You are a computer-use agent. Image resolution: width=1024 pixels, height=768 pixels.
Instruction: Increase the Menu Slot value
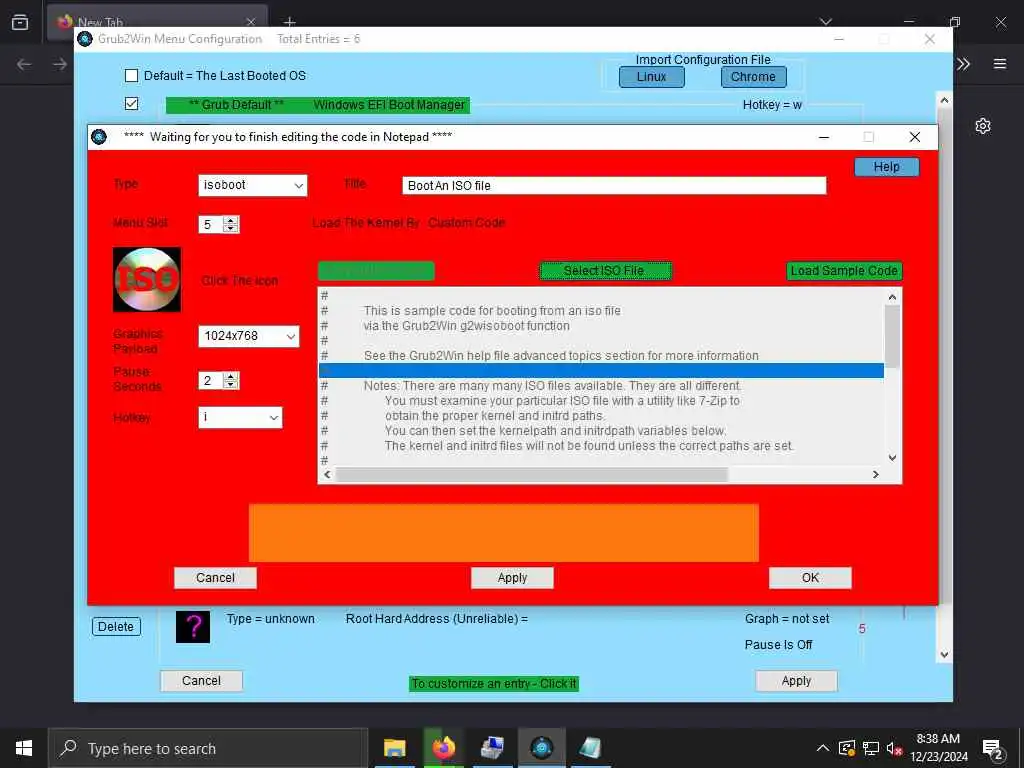(x=231, y=220)
